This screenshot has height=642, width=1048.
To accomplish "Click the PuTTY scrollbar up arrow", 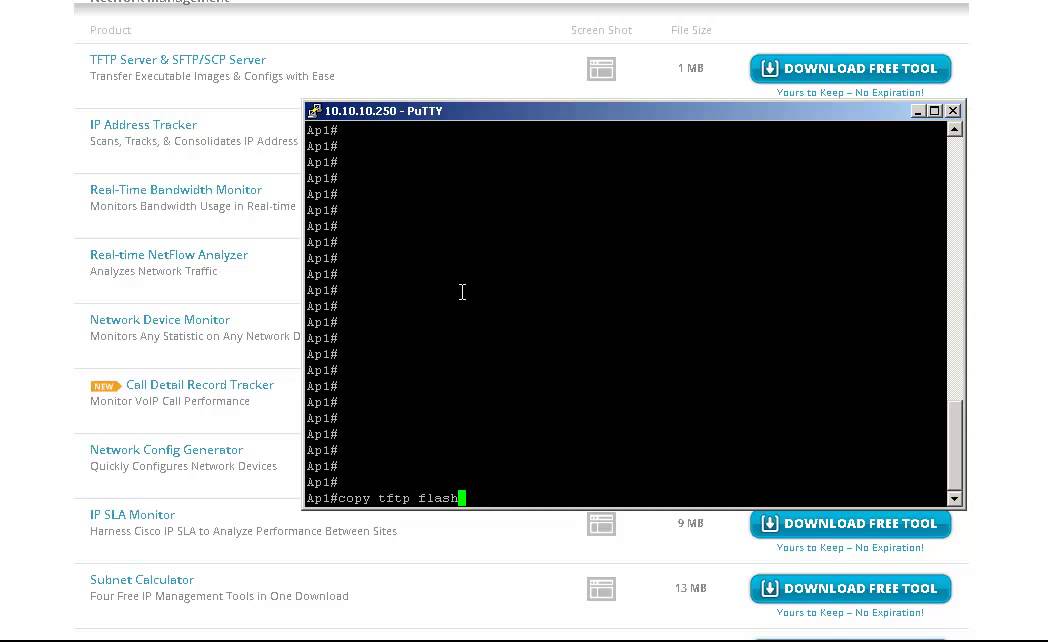I will pyautogui.click(x=954, y=129).
